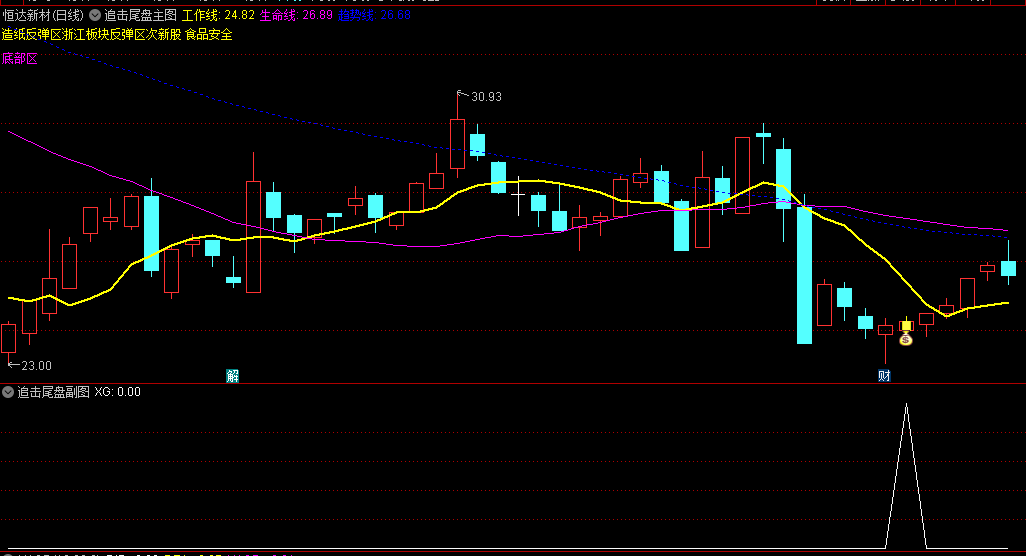Open the 追击尾盘副图 indicator dropdown arrow
Viewport: 1026px width, 556px height.
click(8, 392)
